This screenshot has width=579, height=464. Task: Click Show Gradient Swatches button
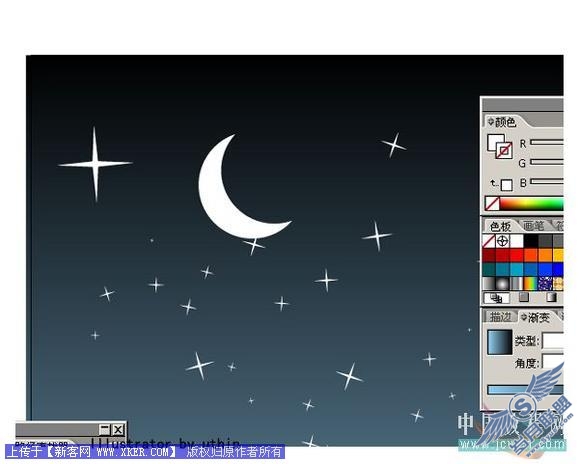click(x=551, y=297)
